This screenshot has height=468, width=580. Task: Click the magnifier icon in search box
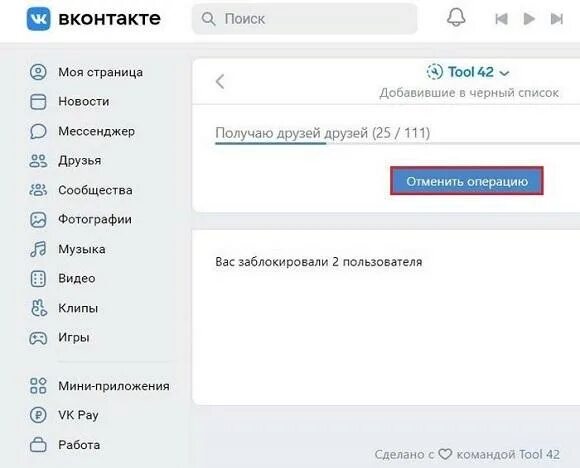point(209,18)
